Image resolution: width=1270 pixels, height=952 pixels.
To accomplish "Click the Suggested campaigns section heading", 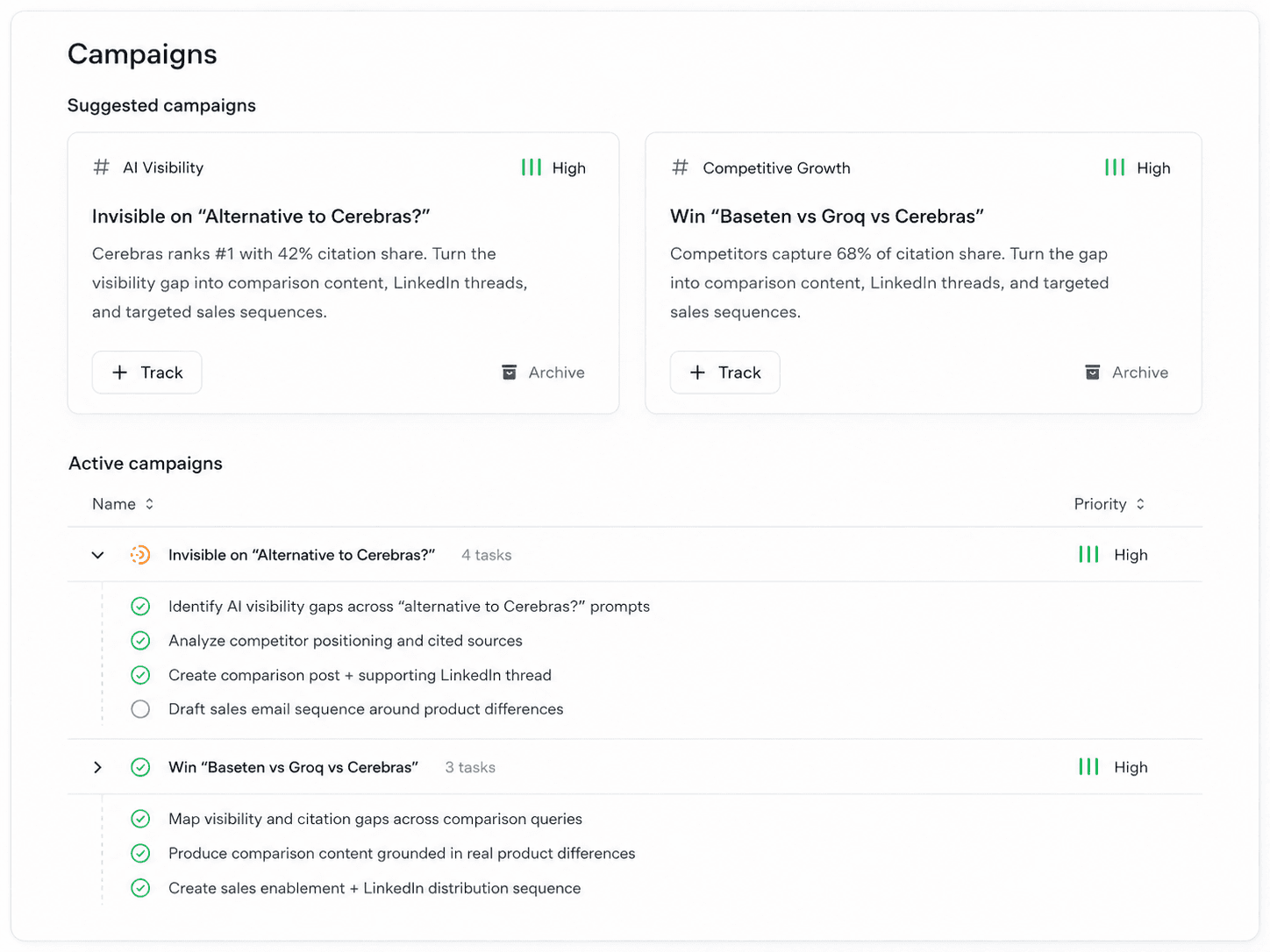I will coord(161,105).
